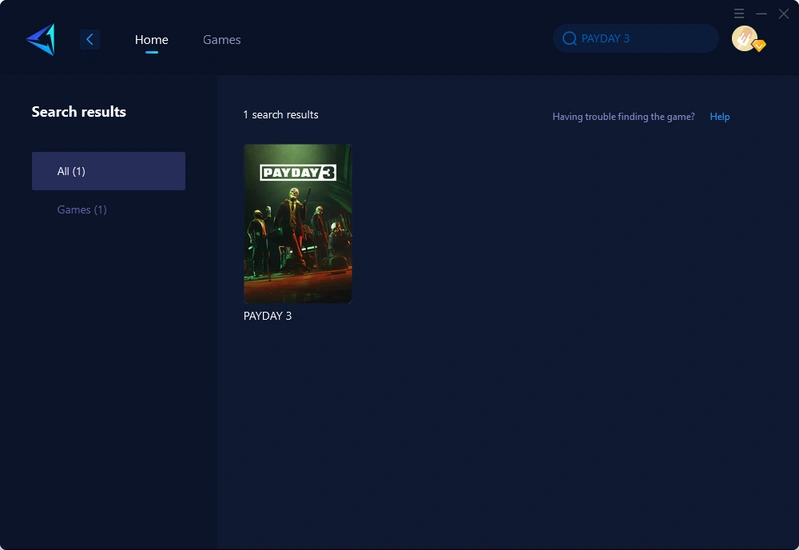The image size is (799, 550).
Task: Minimize the application window
Action: pyautogui.click(x=761, y=14)
